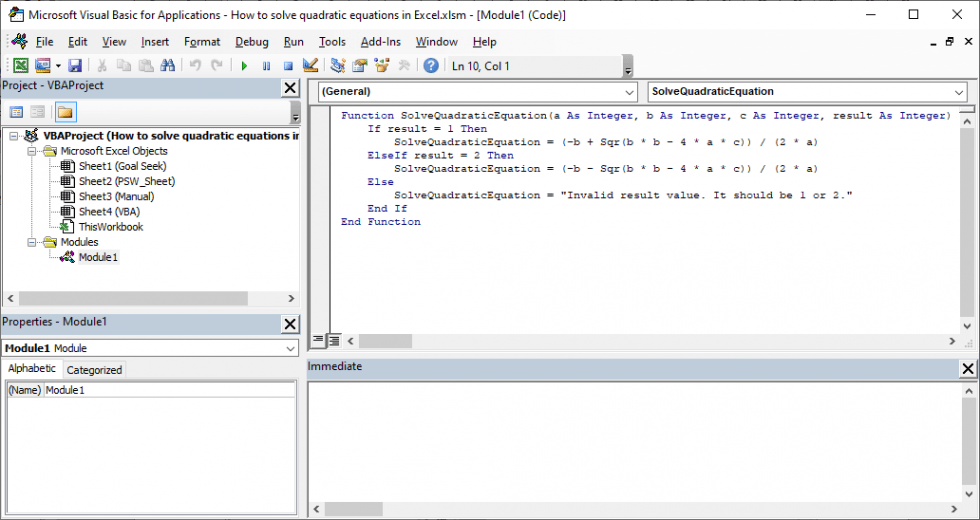Click the VBA app icon beside File
The image size is (980, 520).
coord(20,42)
